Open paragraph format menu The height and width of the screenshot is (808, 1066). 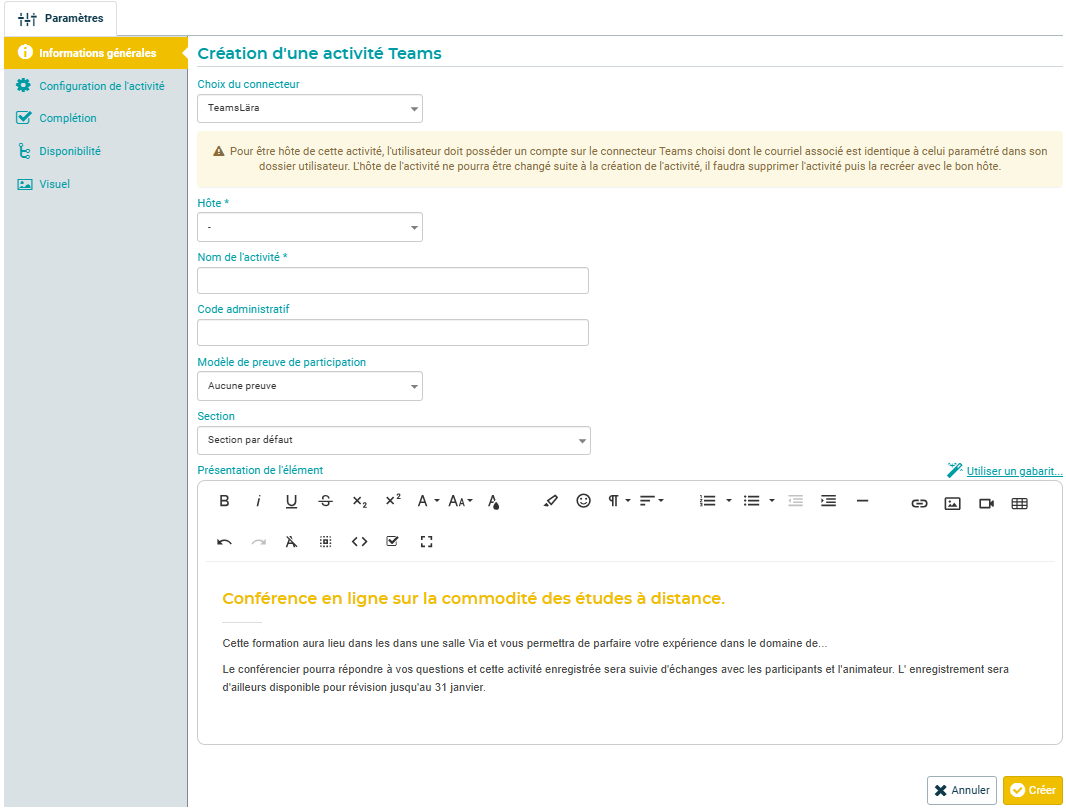619,501
